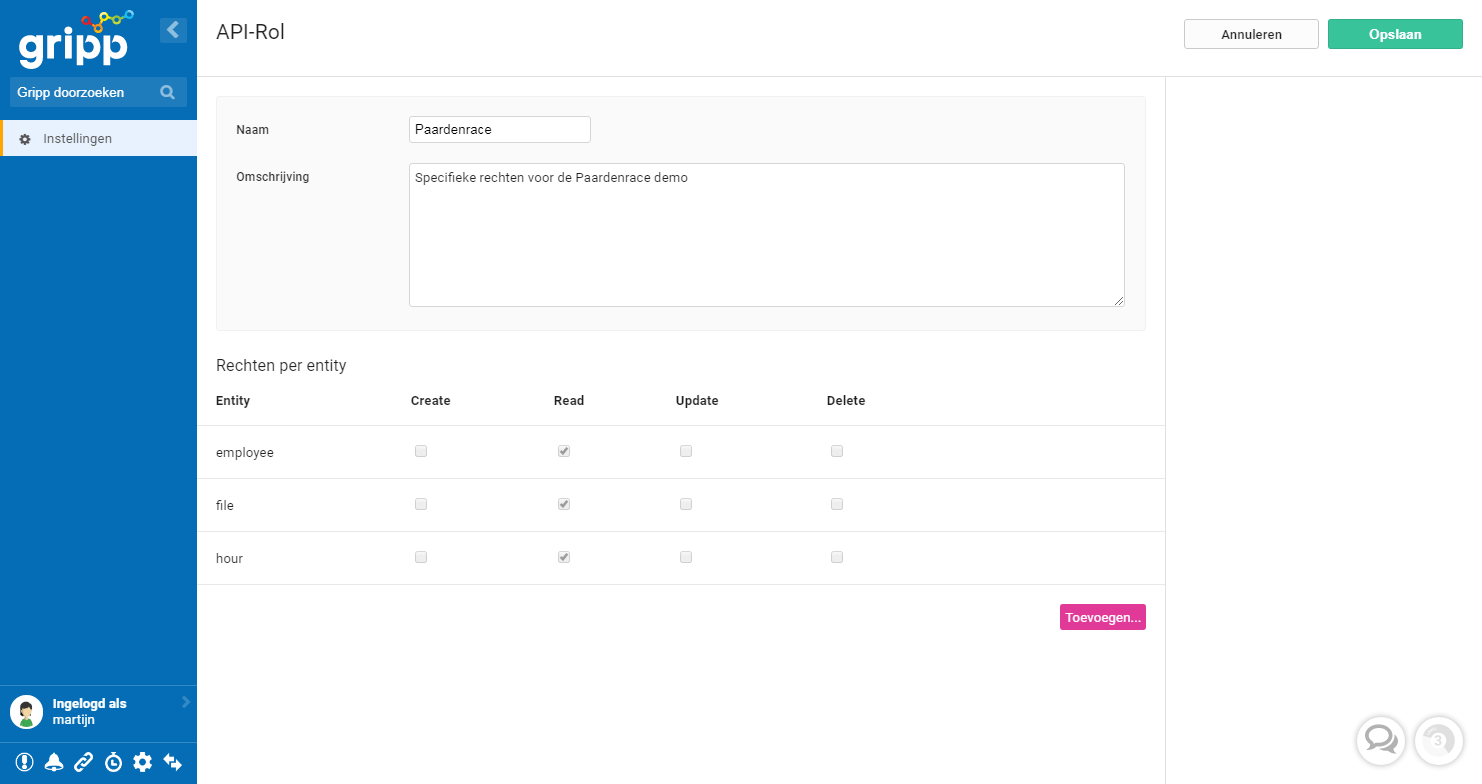Click the 'Delete' column header

click(846, 400)
